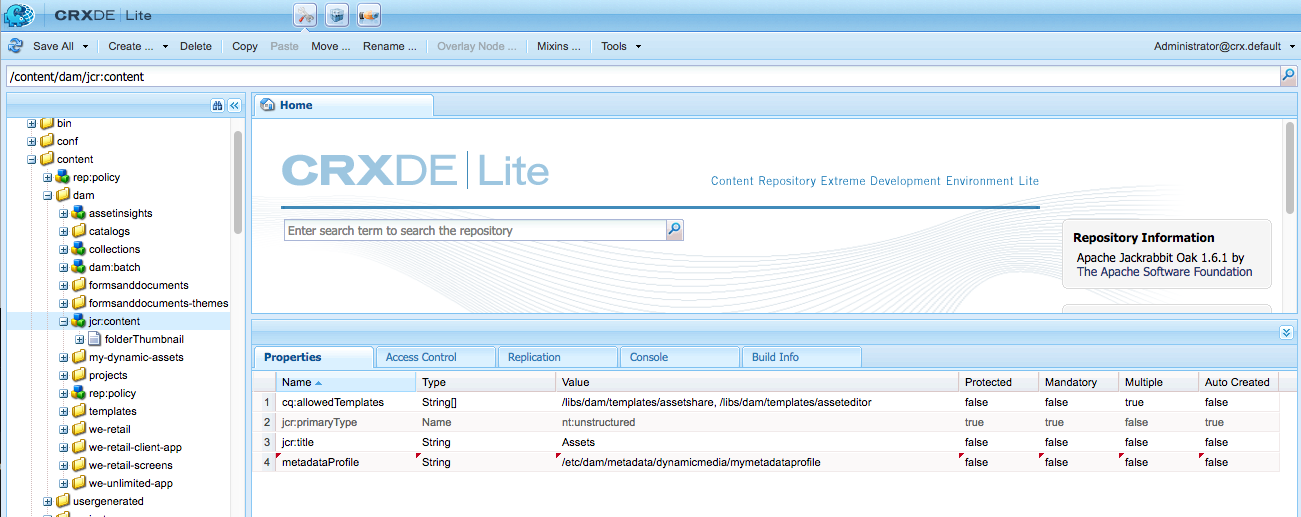
Task: Expand the bin folder
Action: pos(32,123)
